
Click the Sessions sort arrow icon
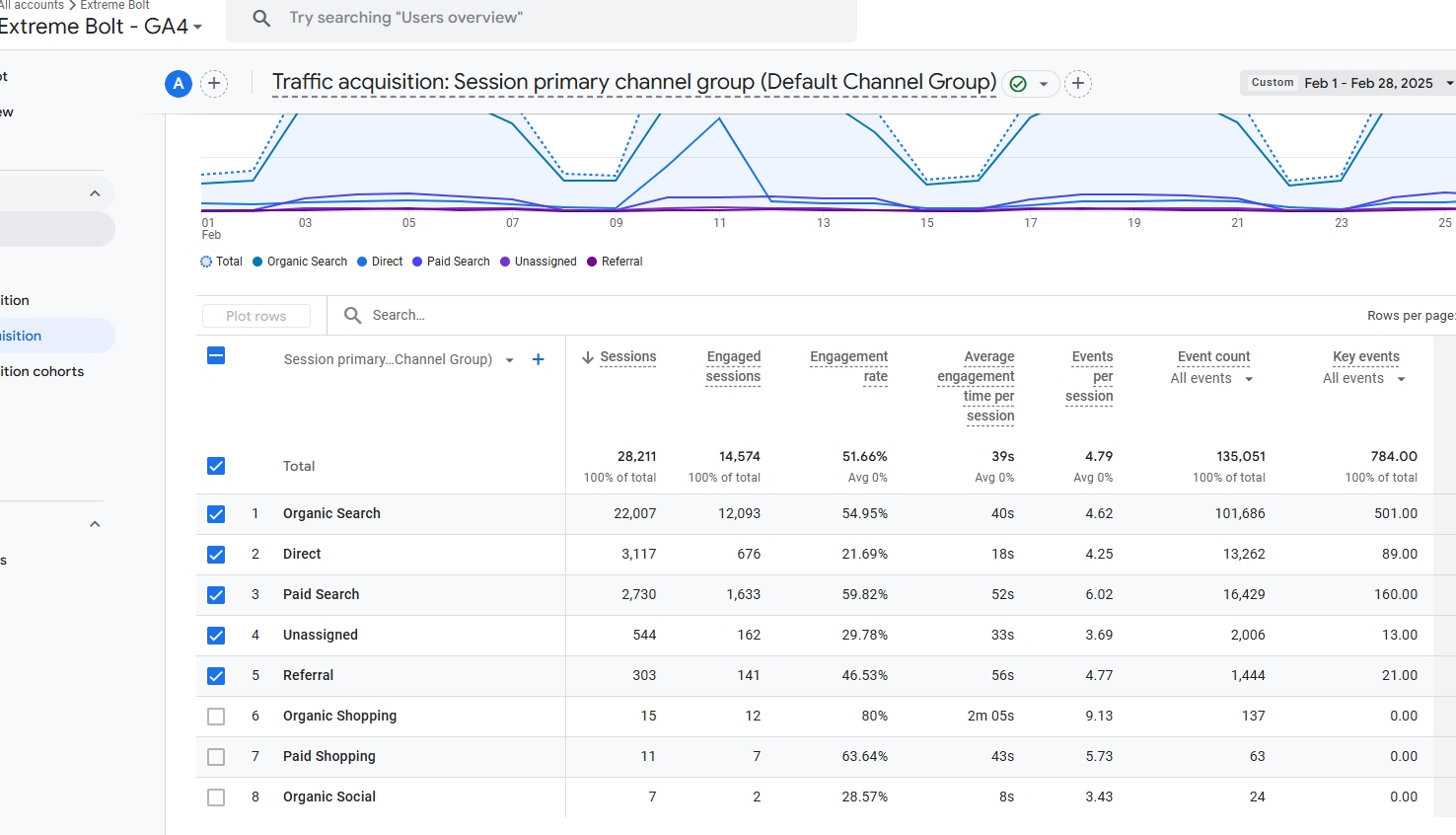pos(588,357)
